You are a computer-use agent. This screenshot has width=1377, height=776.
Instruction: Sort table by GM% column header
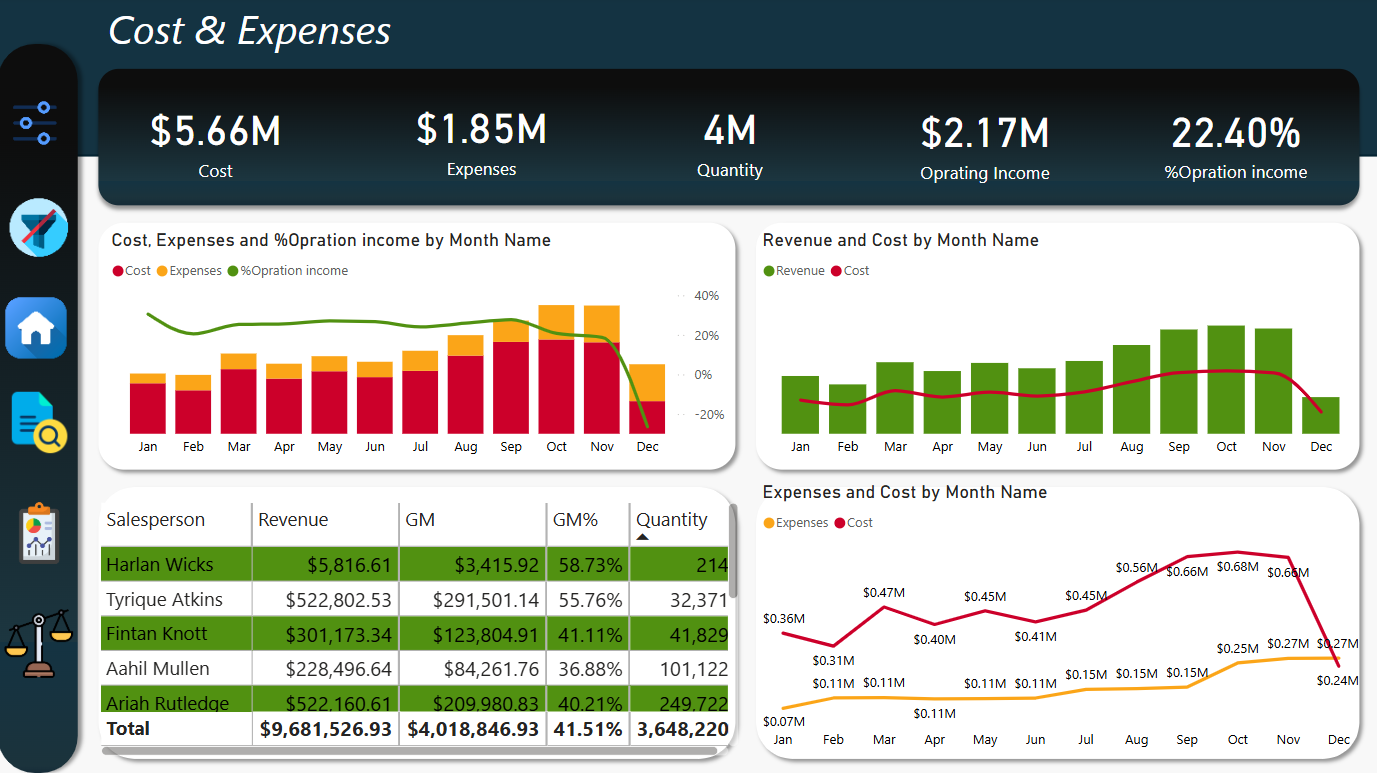[x=575, y=520]
